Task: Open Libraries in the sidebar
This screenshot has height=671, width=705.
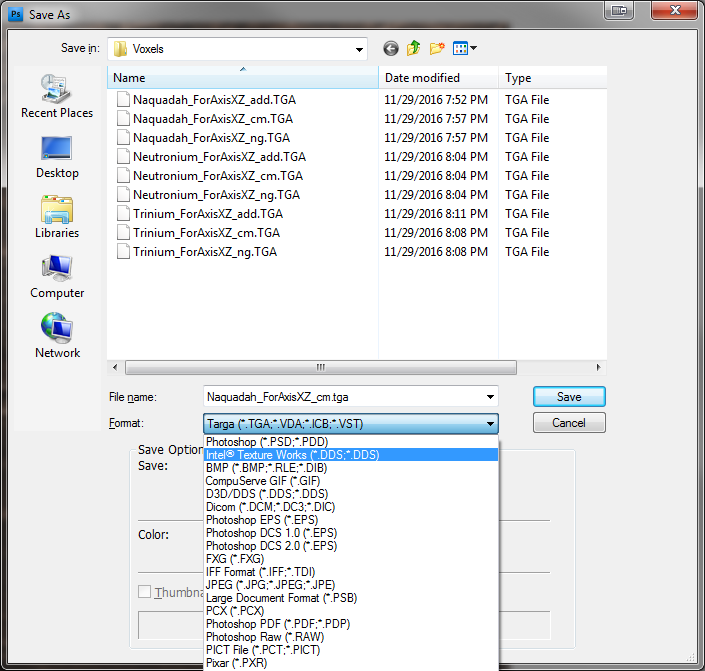Action: (57, 217)
